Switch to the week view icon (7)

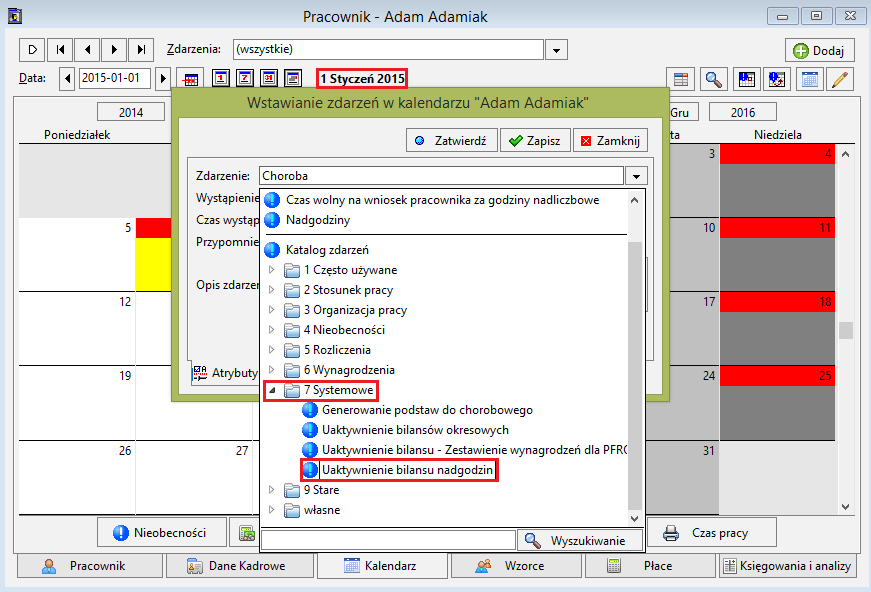(245, 78)
